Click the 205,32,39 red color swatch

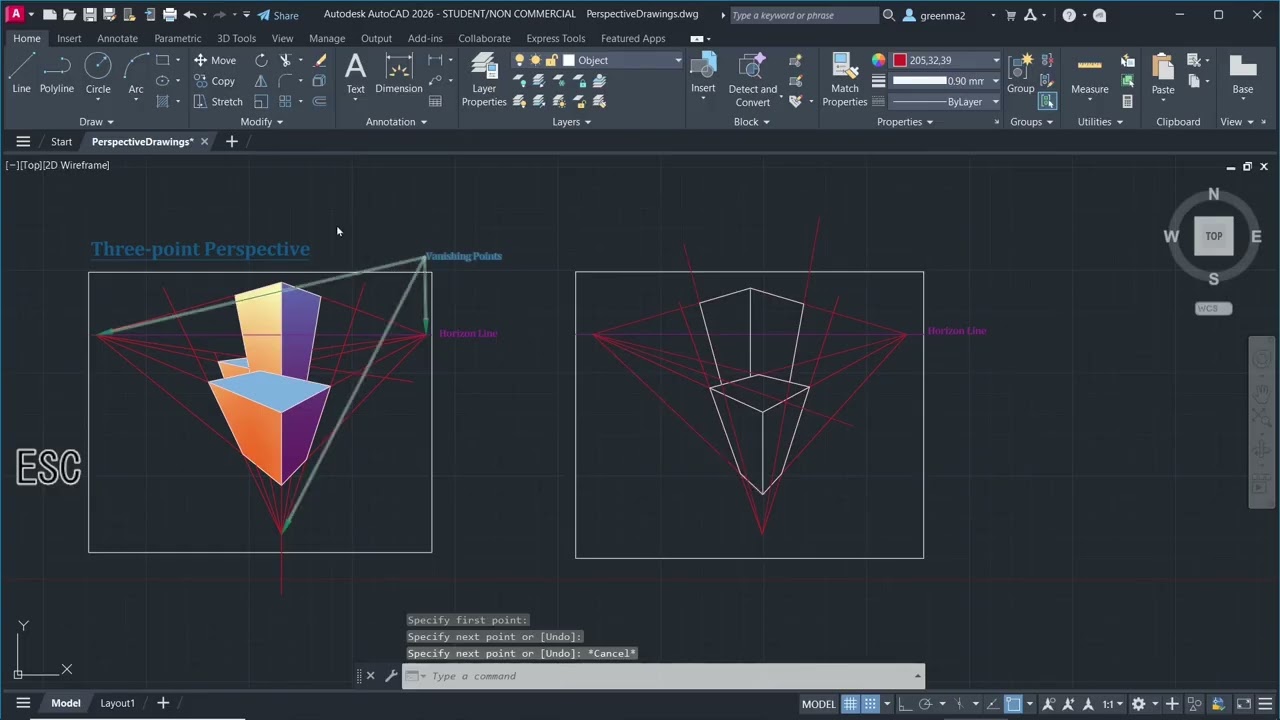point(900,60)
